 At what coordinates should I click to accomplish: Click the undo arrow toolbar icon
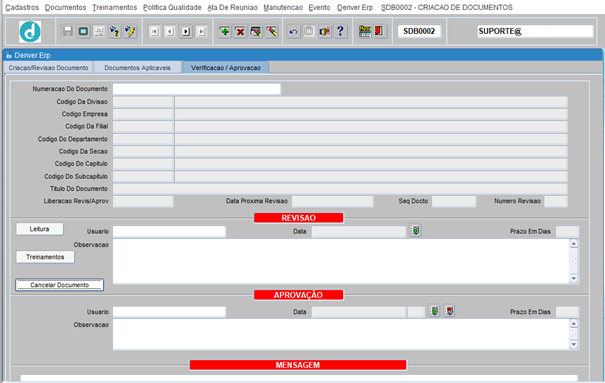293,31
